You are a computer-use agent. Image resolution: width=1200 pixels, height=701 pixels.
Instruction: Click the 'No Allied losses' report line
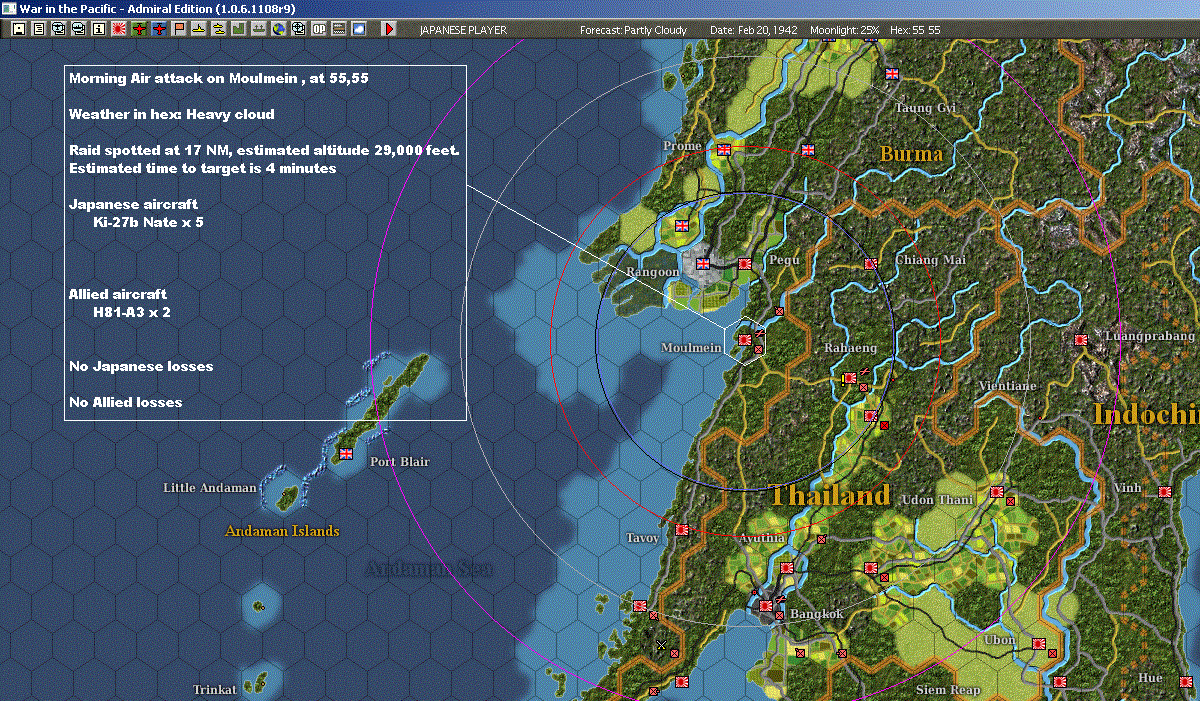126,403
